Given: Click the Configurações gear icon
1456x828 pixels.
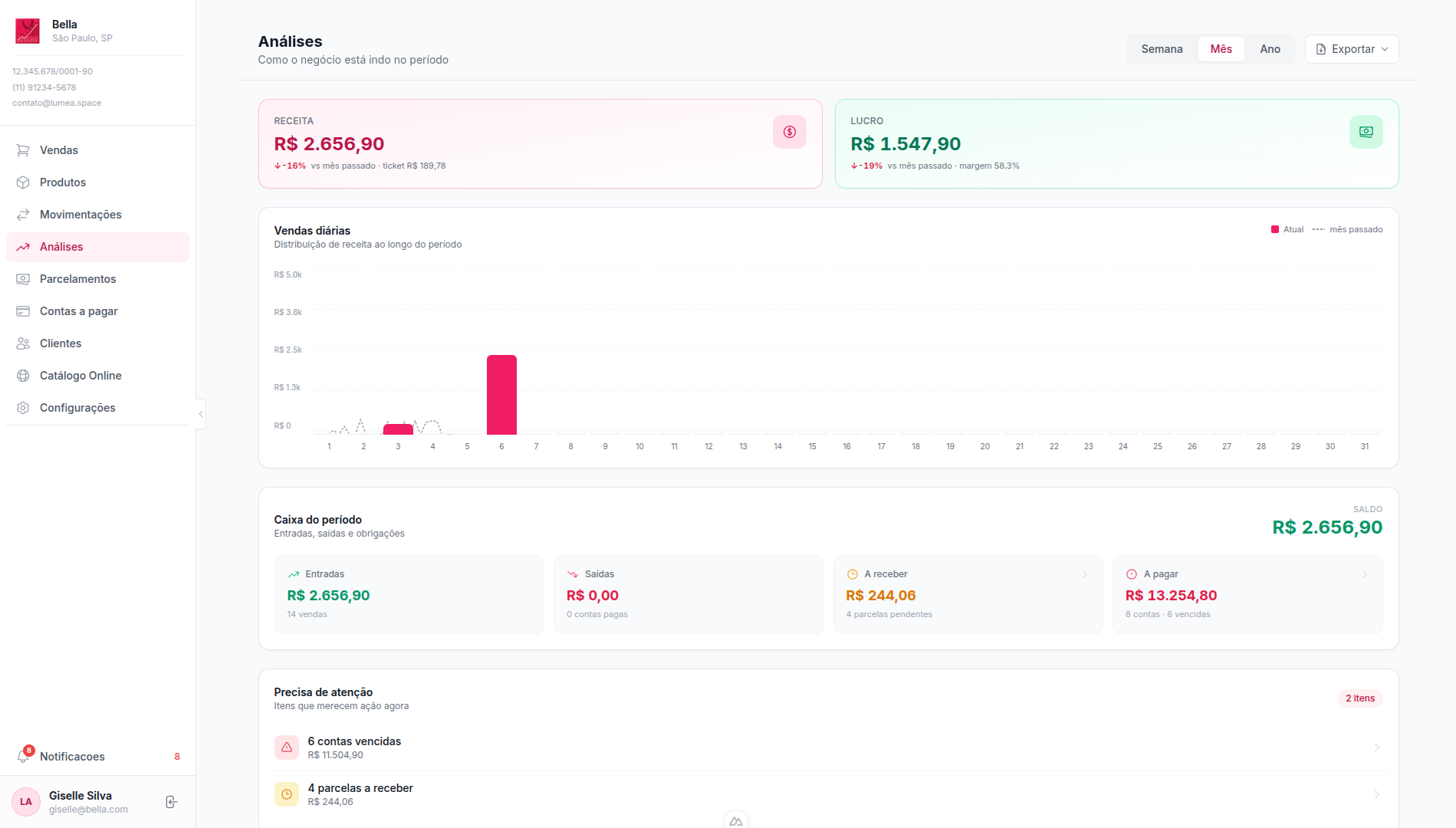Looking at the screenshot, I should pyautogui.click(x=23, y=408).
